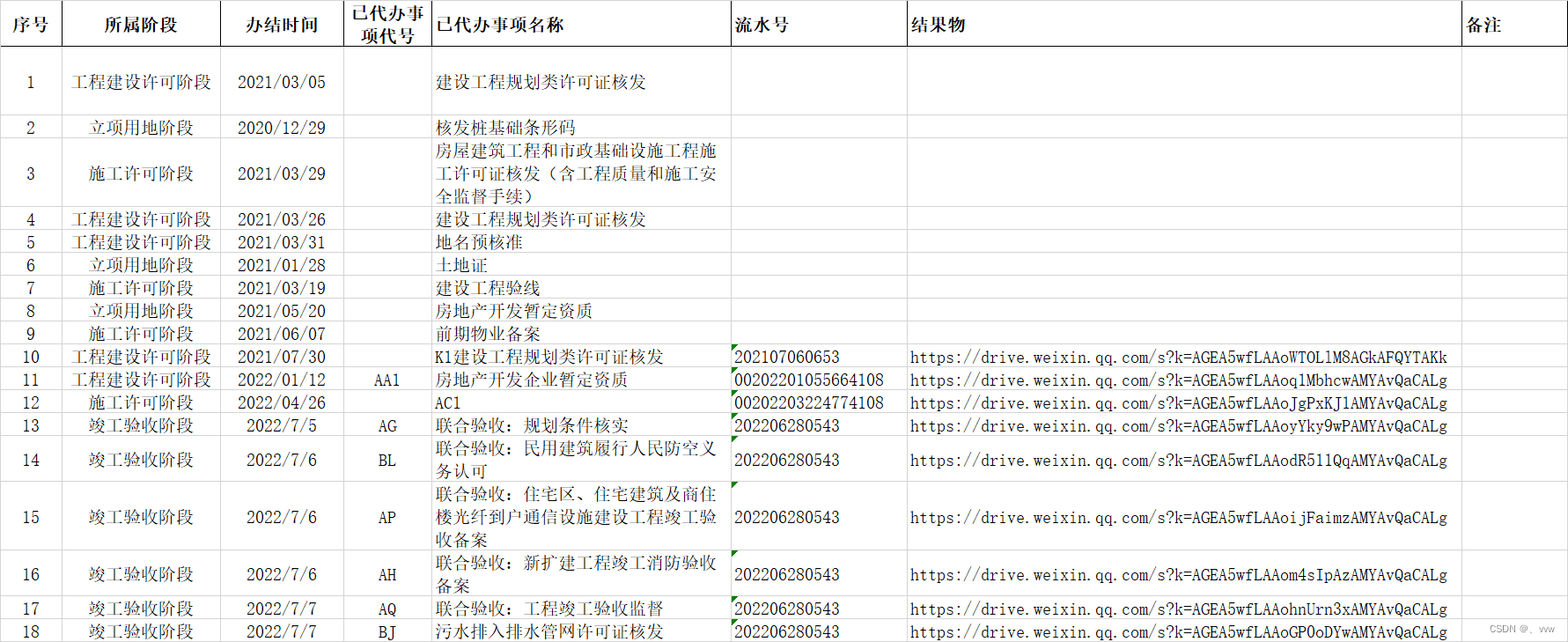Open the row 17 result link for AQ
The width and height of the screenshot is (1568, 642).
point(1178,609)
